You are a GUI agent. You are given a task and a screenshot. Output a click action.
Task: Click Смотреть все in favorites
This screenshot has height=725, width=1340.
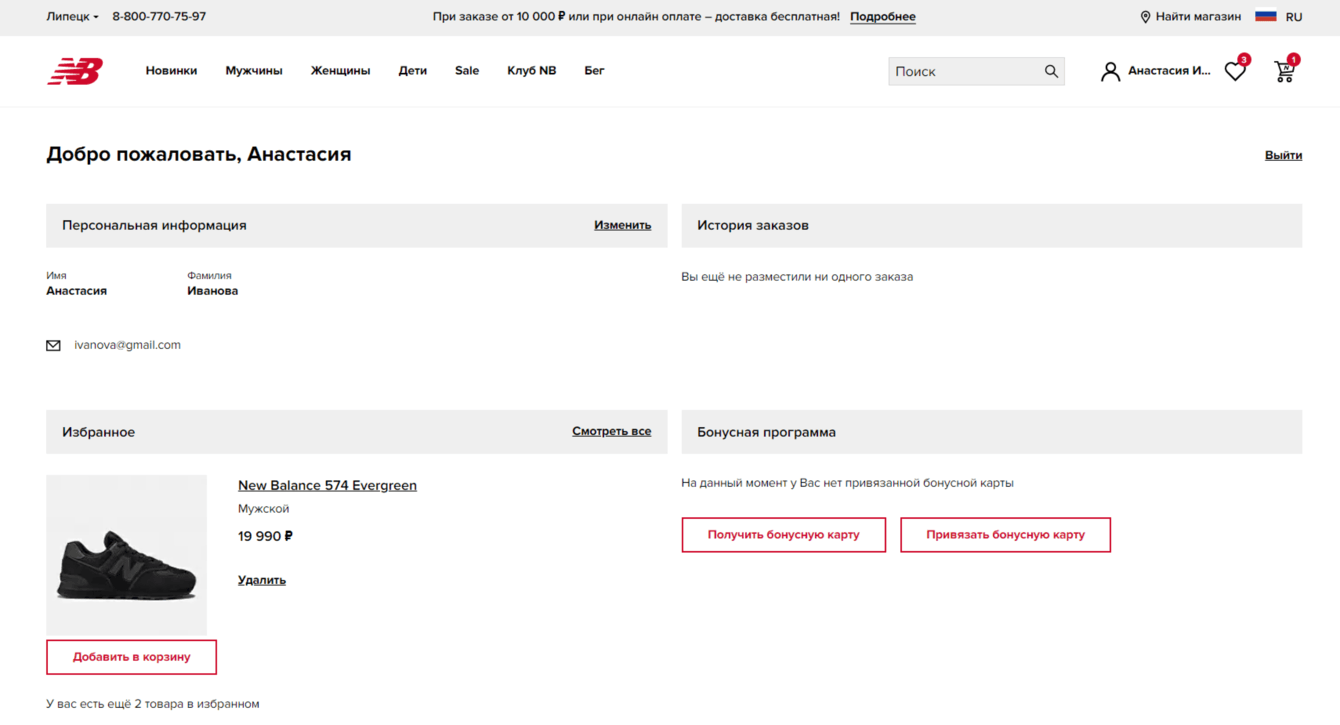pos(611,431)
